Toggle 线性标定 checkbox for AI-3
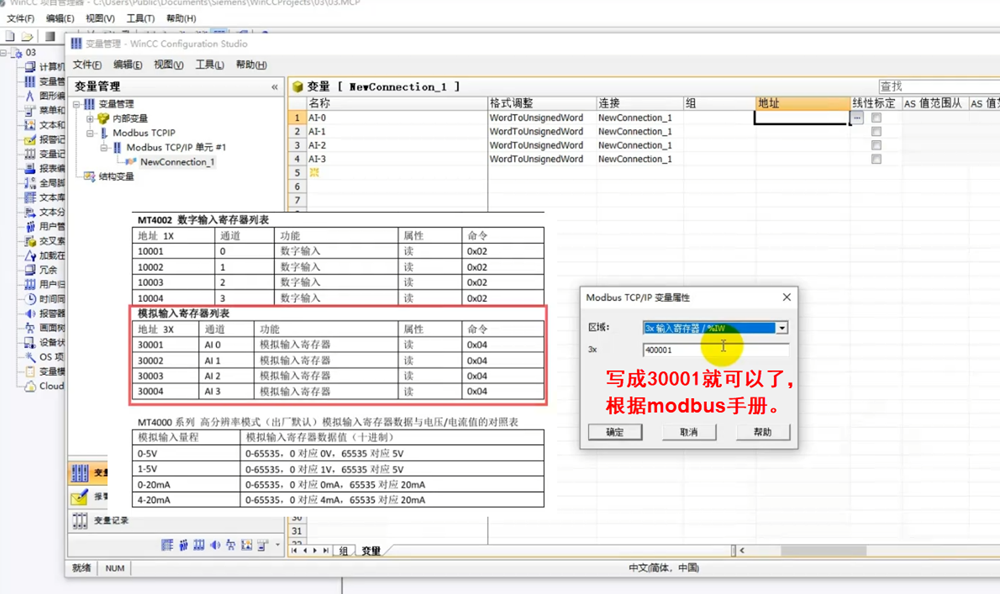 pos(876,159)
